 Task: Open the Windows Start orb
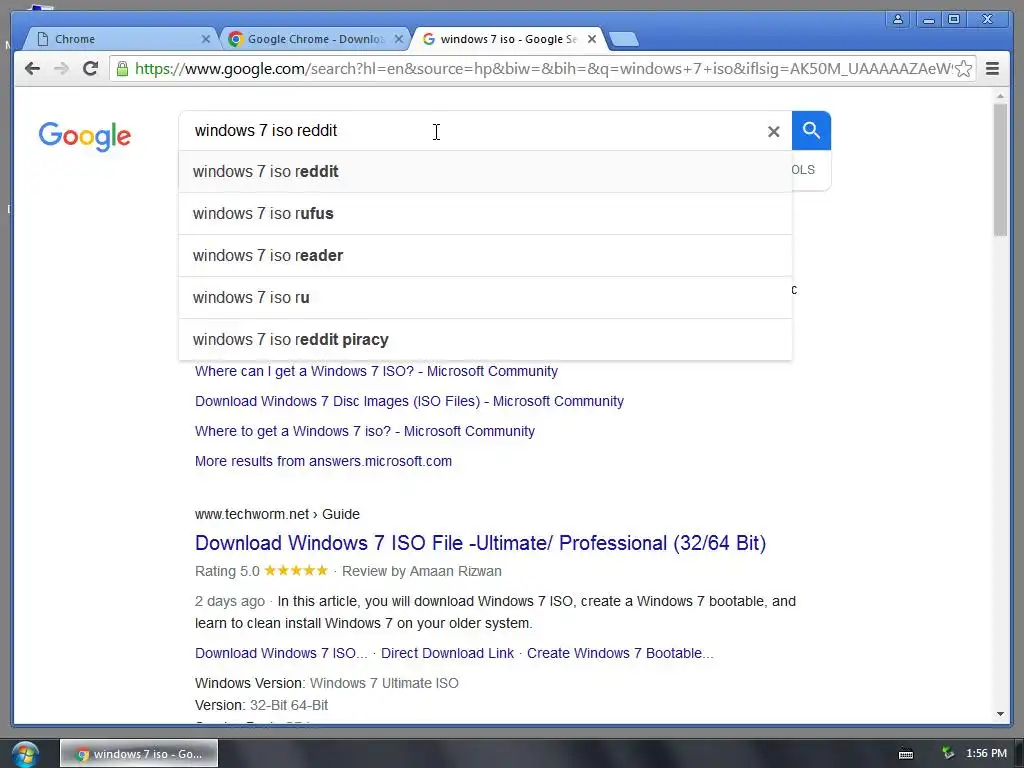(25, 754)
